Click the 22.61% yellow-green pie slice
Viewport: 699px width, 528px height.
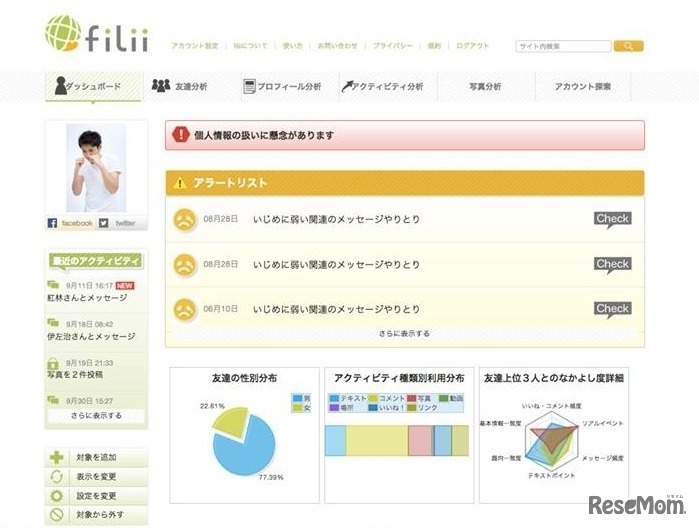point(230,421)
